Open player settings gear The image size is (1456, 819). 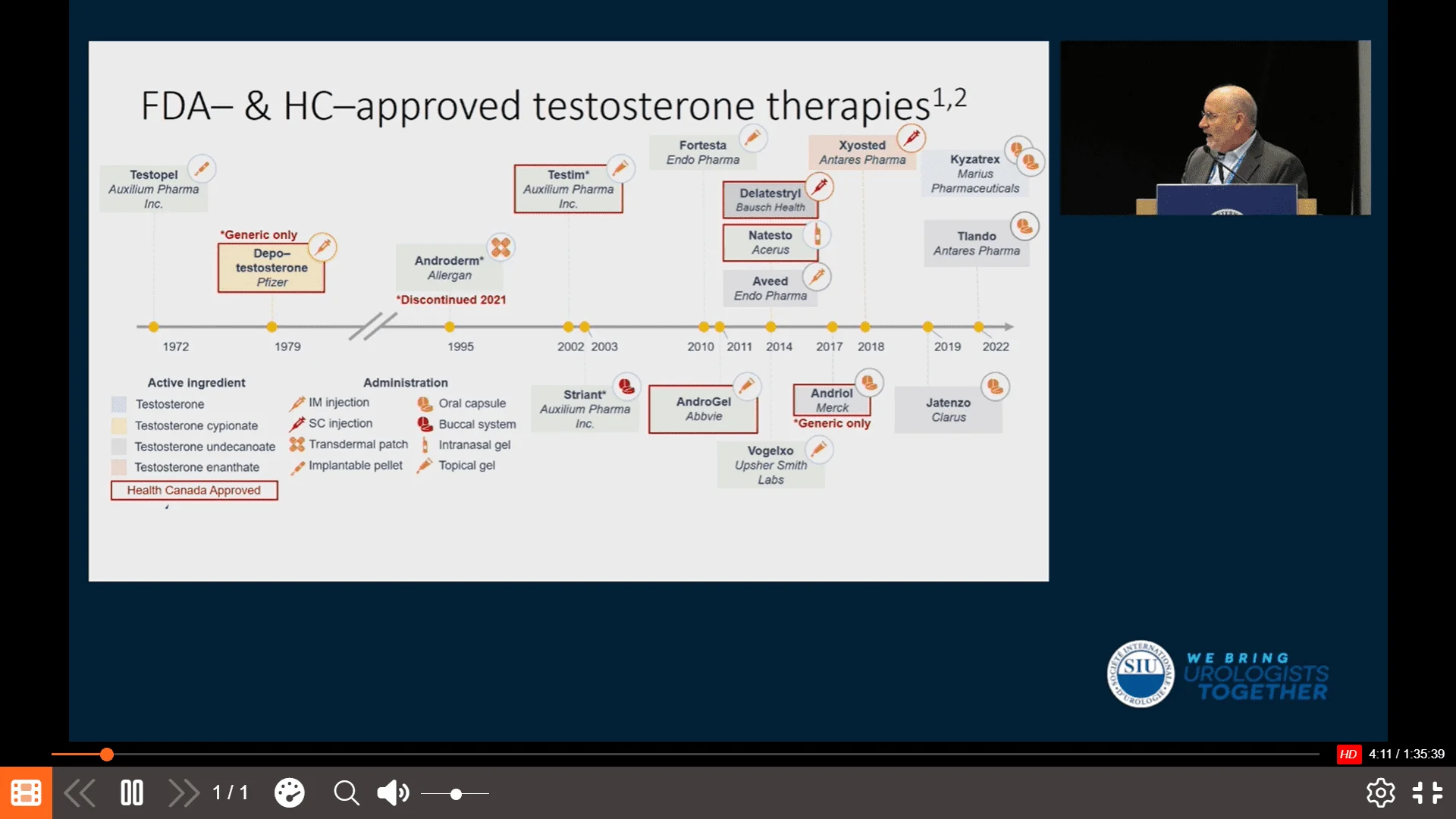click(1380, 793)
